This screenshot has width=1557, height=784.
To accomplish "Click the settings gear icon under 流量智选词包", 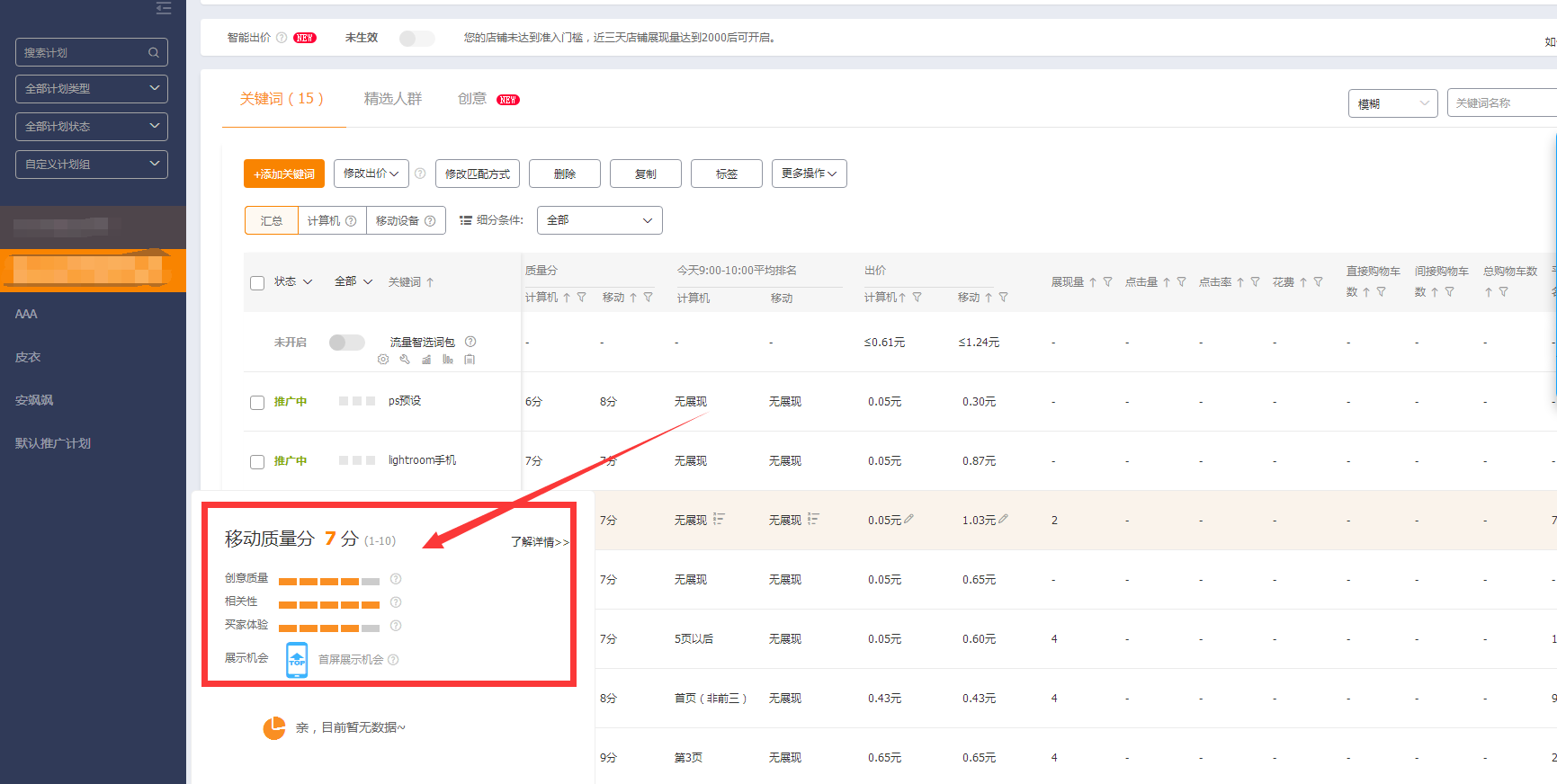I will tap(383, 360).
